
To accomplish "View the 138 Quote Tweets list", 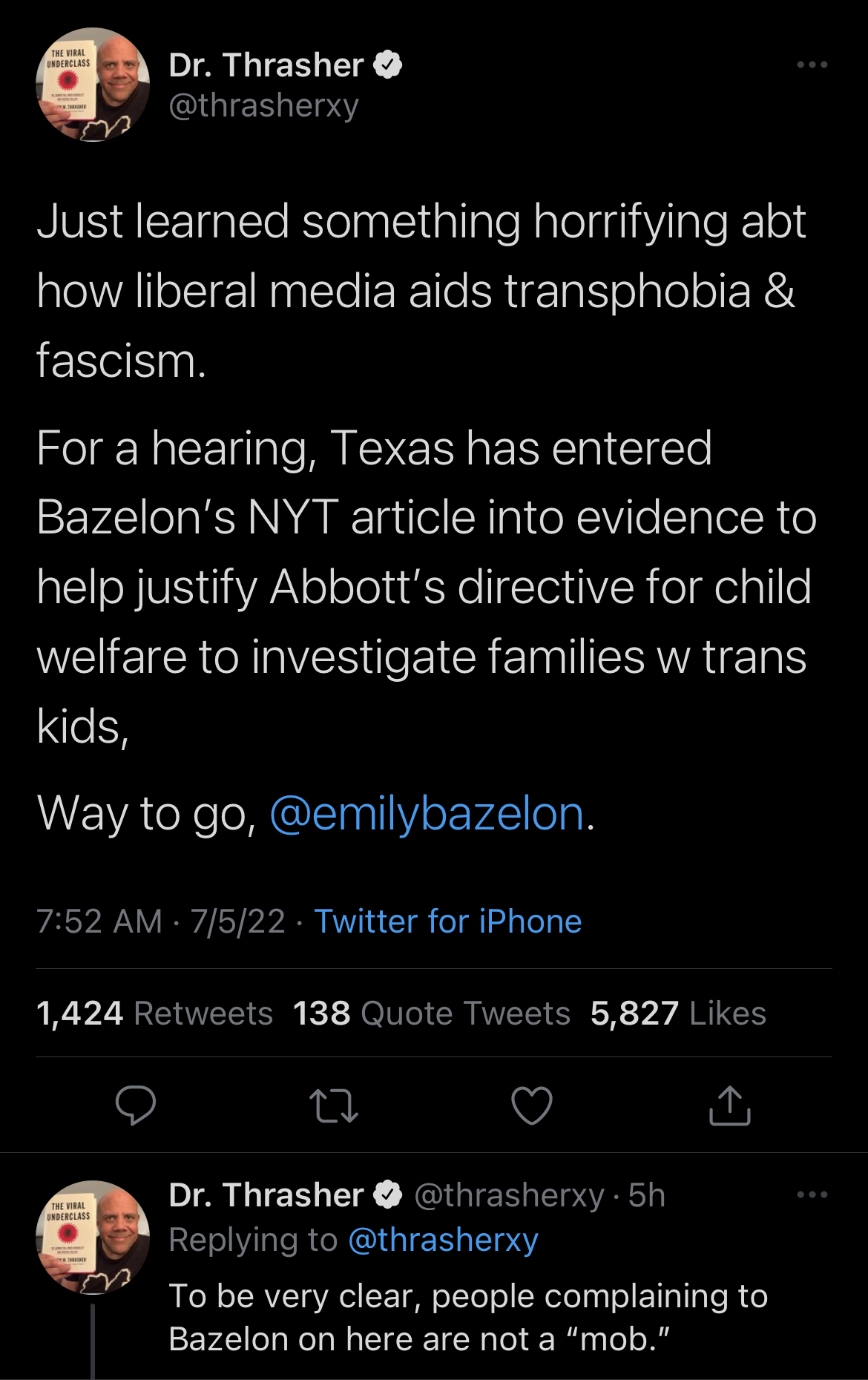I will pos(431,1013).
